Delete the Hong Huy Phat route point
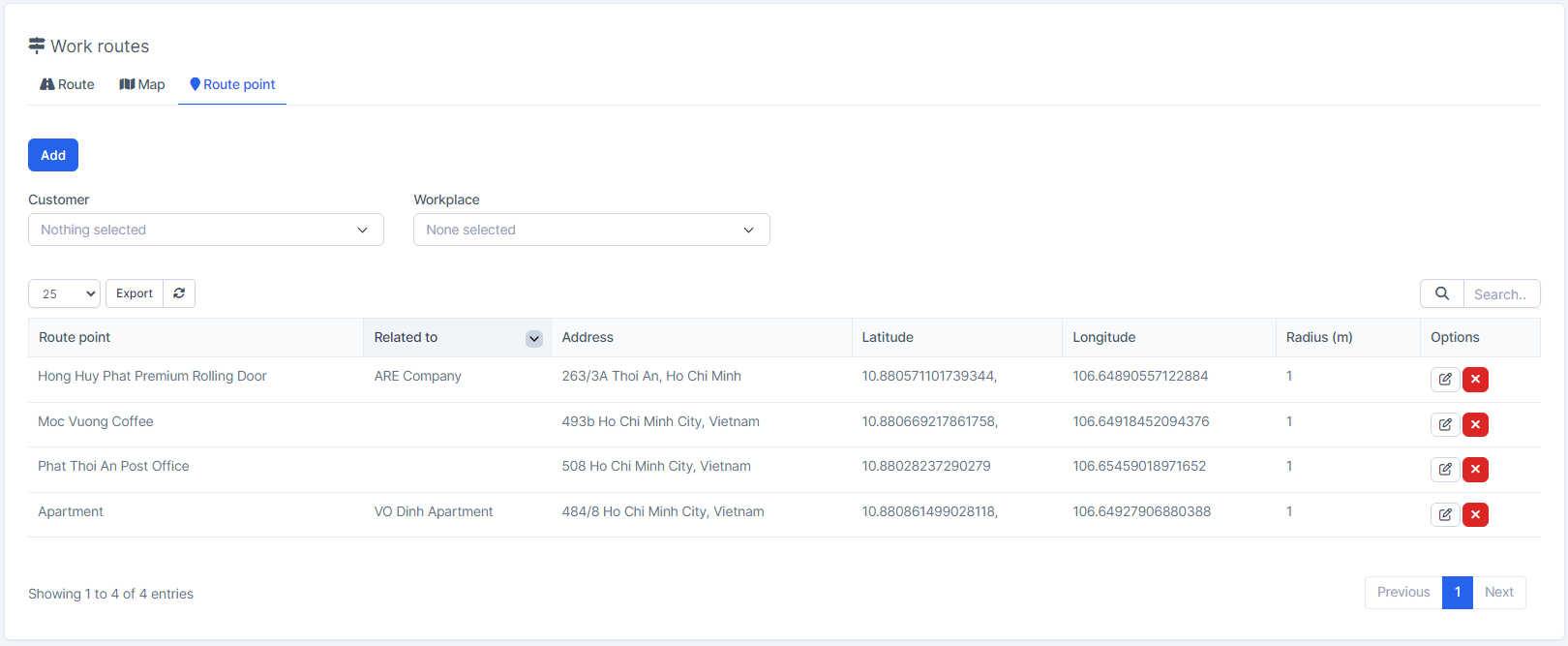Viewport: 1568px width, 646px height. point(1475,380)
